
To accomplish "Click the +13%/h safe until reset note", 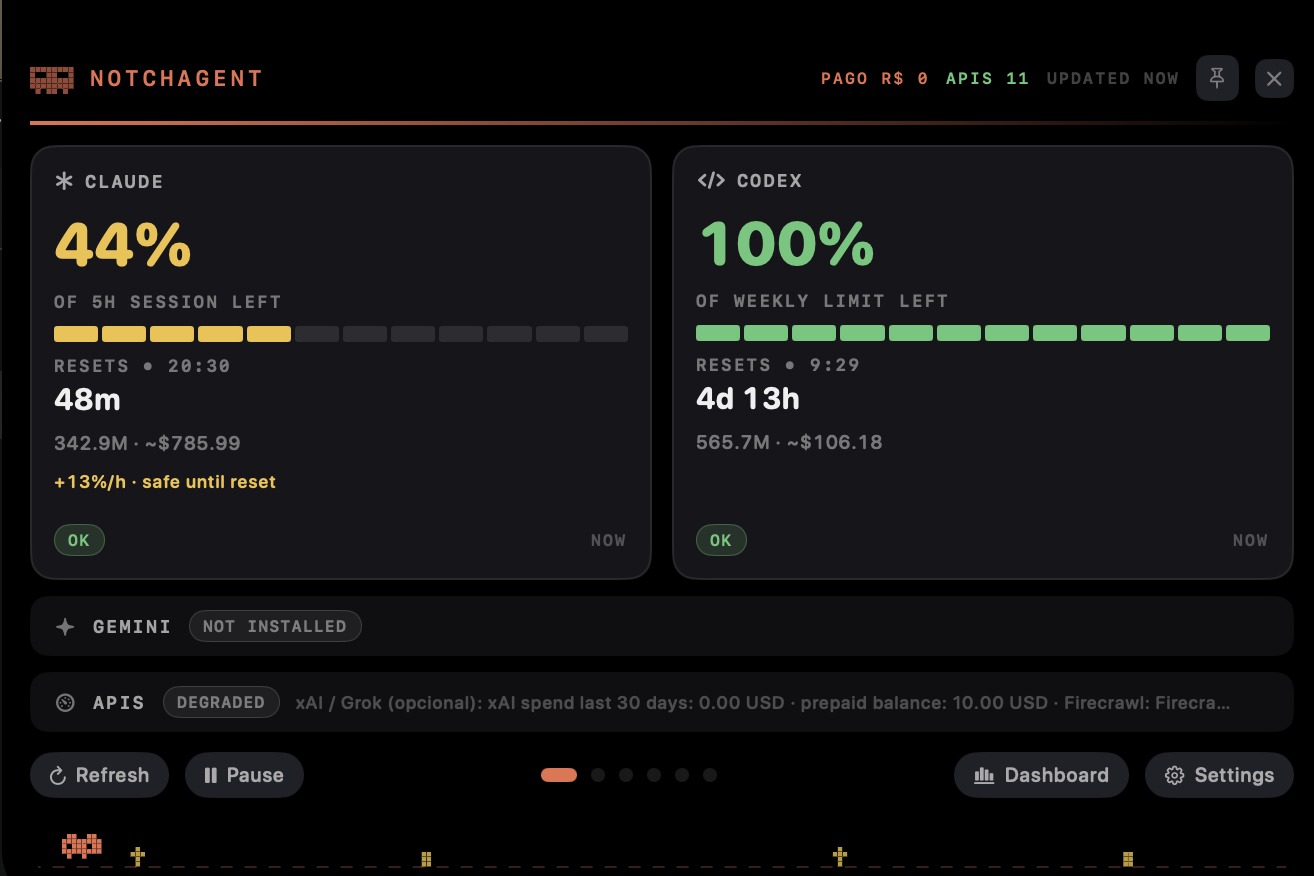I will [165, 482].
